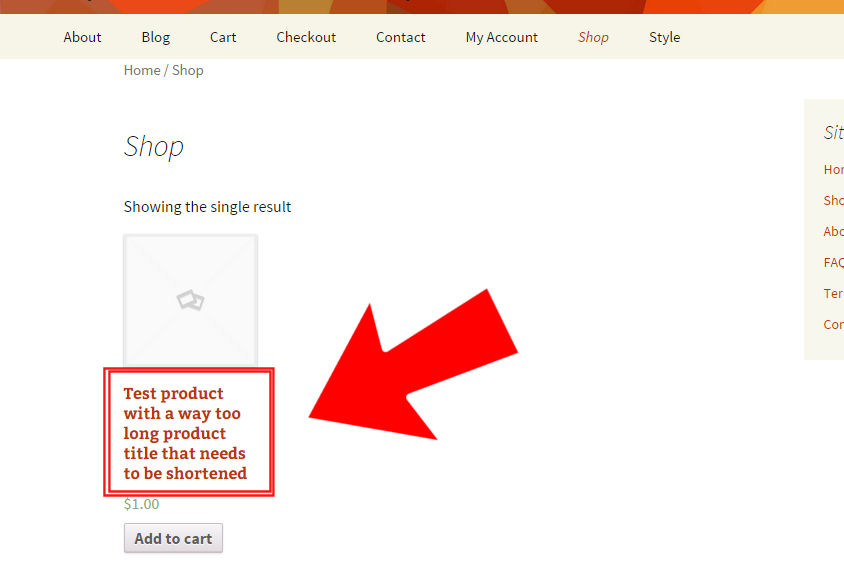Viewport: 844px width, 587px height.
Task: Click Shop in the breadcrumb trail
Action: click(187, 70)
